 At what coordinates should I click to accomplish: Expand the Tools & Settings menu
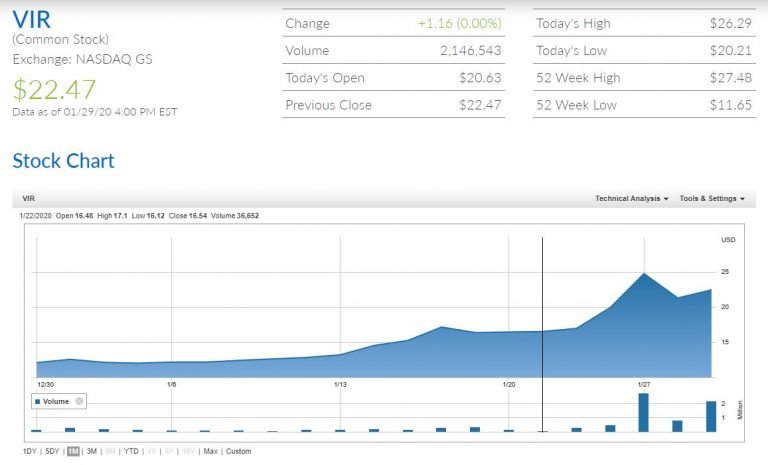click(x=711, y=198)
